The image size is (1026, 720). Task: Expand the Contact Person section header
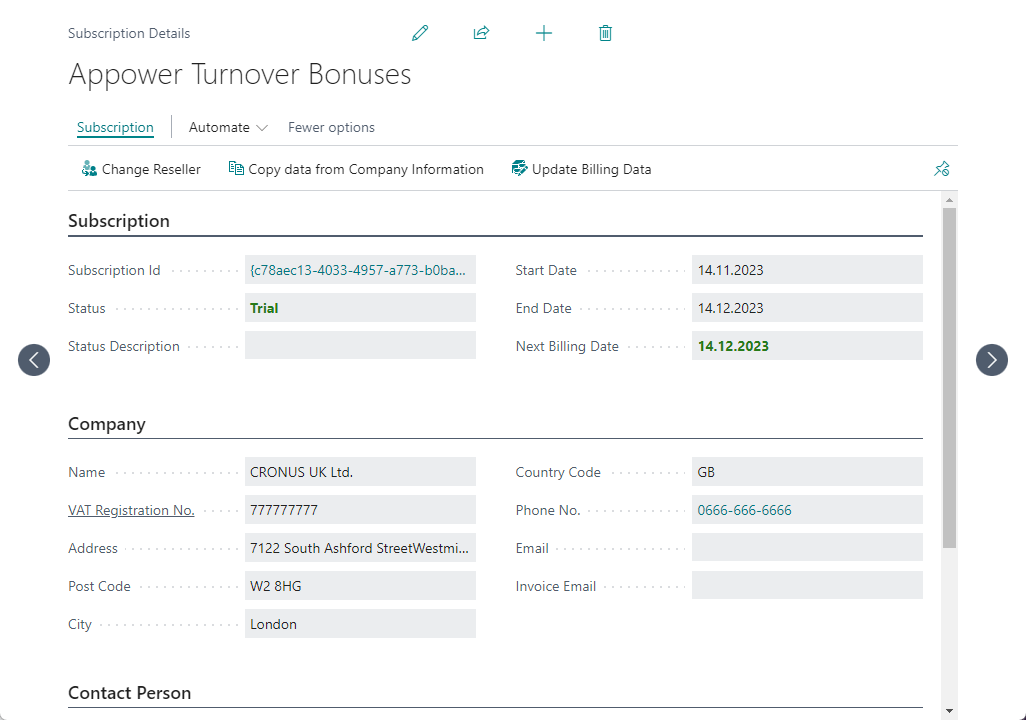click(129, 693)
